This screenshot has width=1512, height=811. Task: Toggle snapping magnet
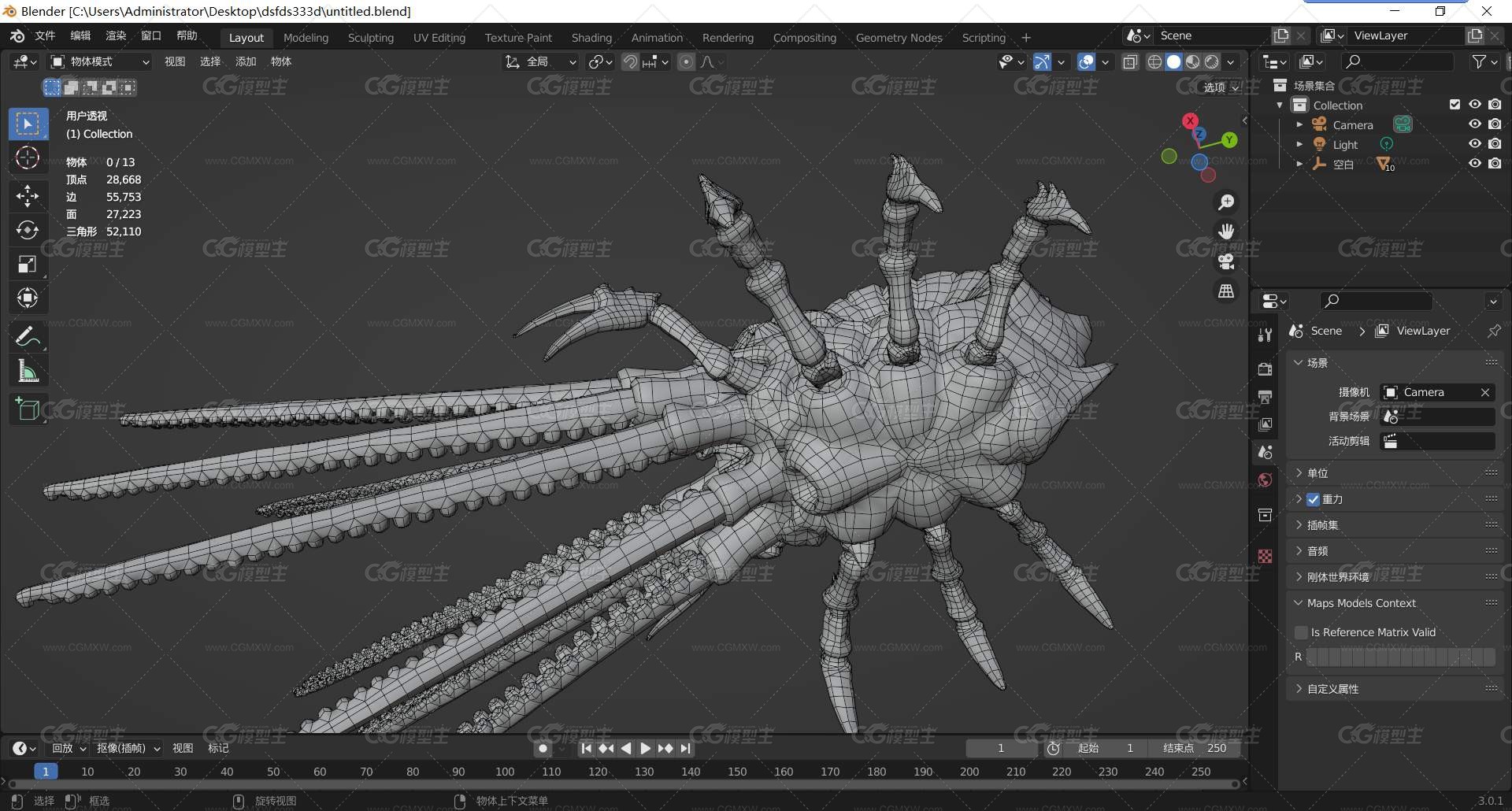coord(630,61)
